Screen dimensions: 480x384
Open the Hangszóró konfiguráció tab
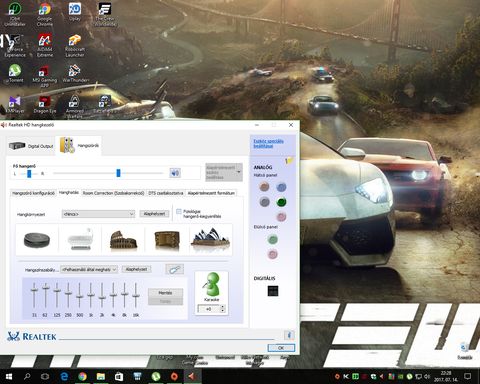(x=33, y=193)
